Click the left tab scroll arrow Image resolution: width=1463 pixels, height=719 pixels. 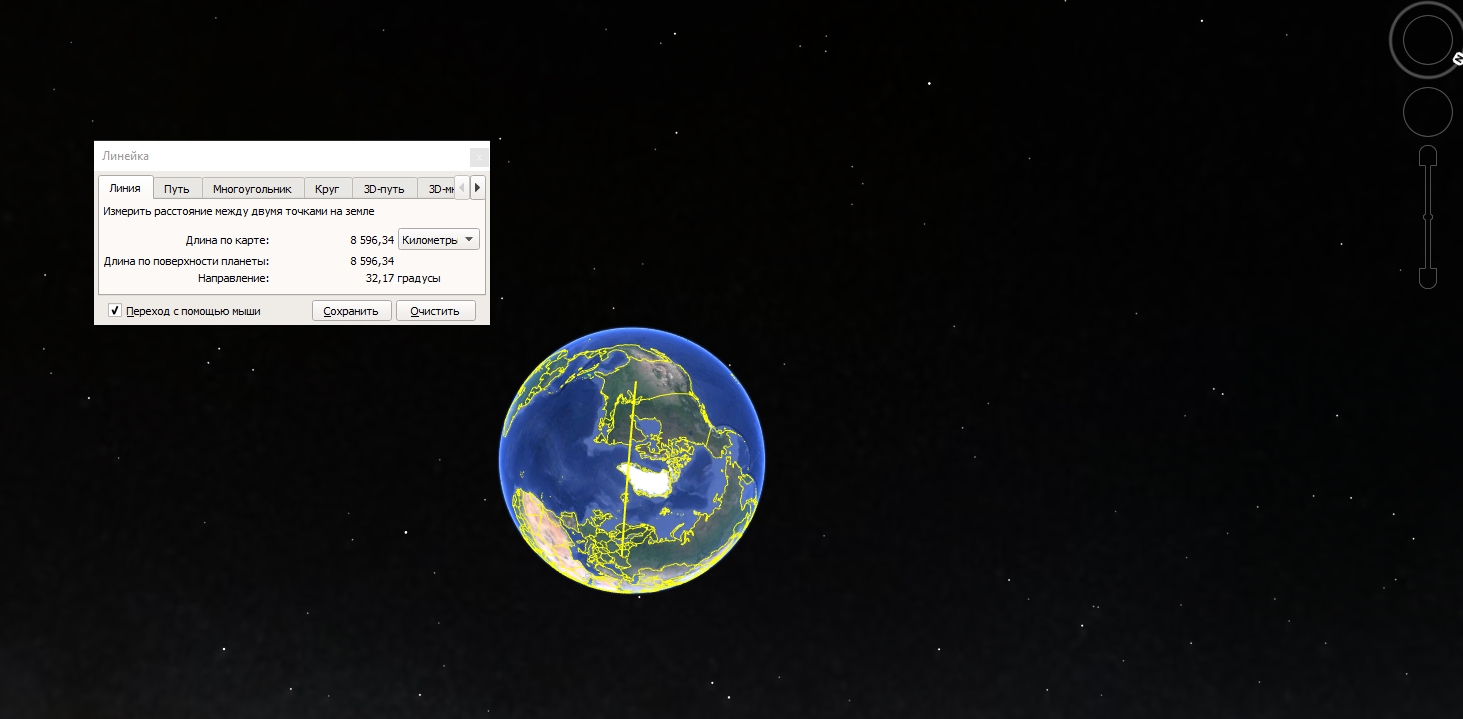coord(462,188)
